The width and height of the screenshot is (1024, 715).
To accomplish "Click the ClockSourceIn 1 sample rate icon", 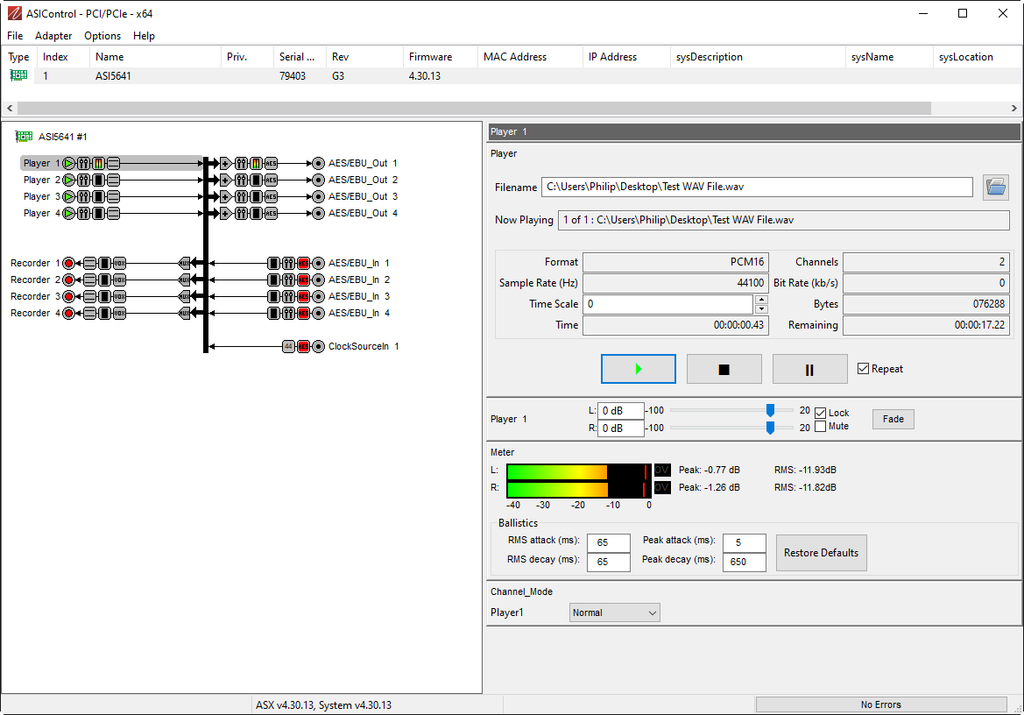I will pyautogui.click(x=288, y=347).
